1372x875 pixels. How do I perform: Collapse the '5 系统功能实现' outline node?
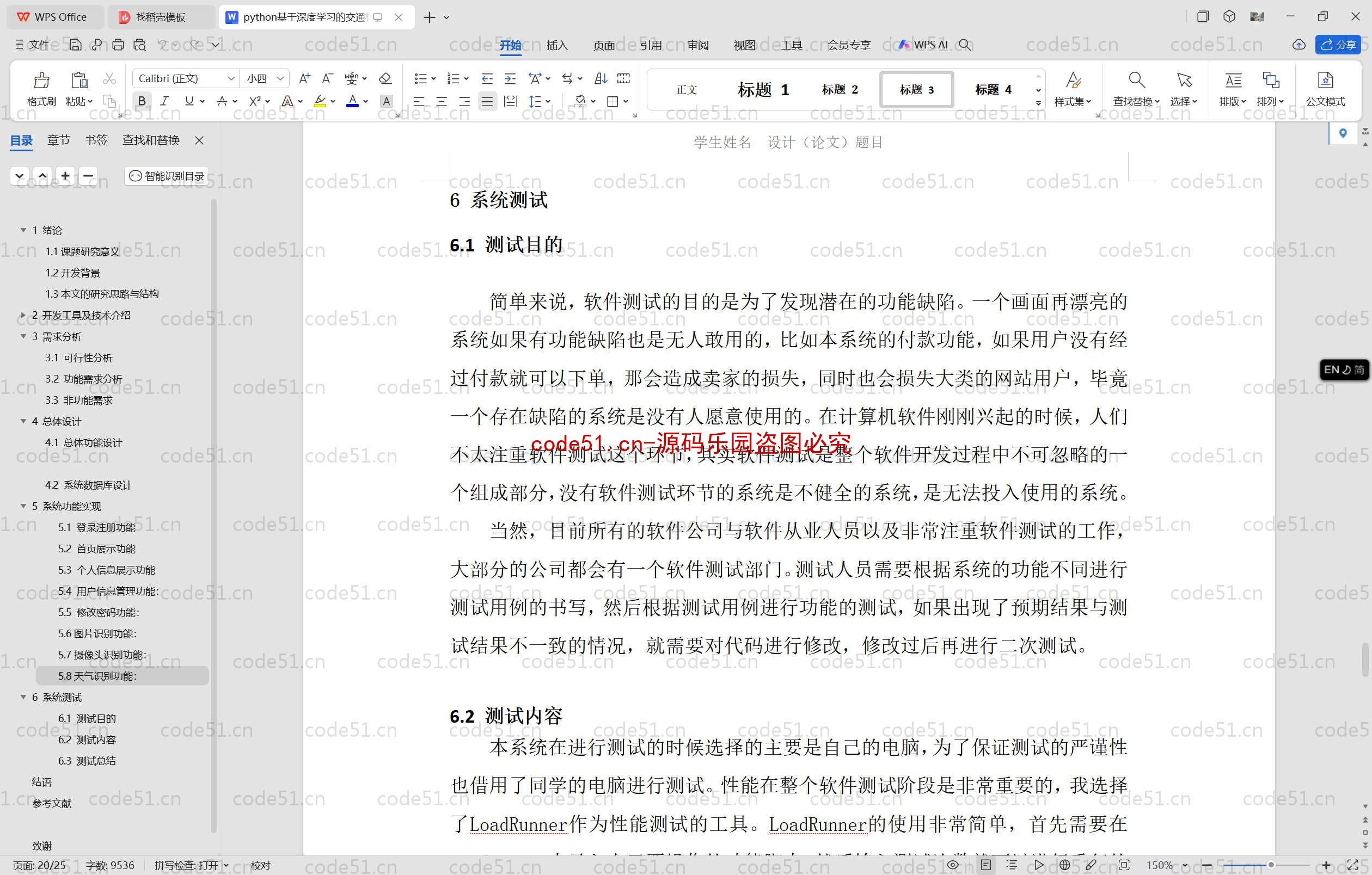coord(23,506)
